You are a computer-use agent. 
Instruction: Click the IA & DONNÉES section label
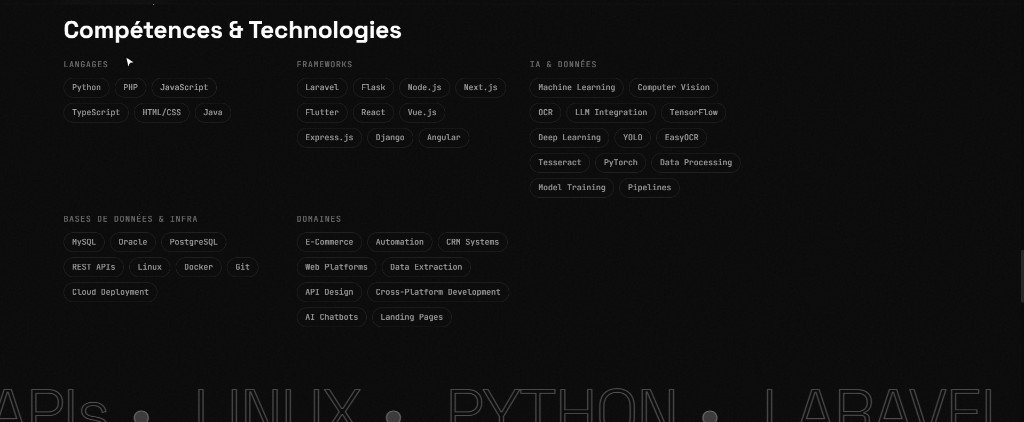tap(563, 65)
